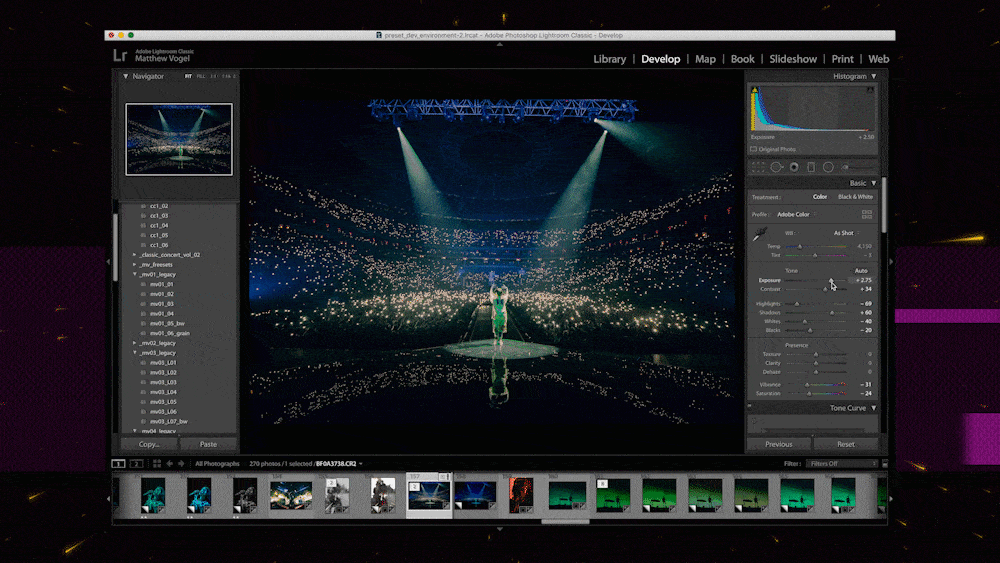
Task: Expand the _classic_concert_vol_02 preset folder
Action: pos(135,255)
